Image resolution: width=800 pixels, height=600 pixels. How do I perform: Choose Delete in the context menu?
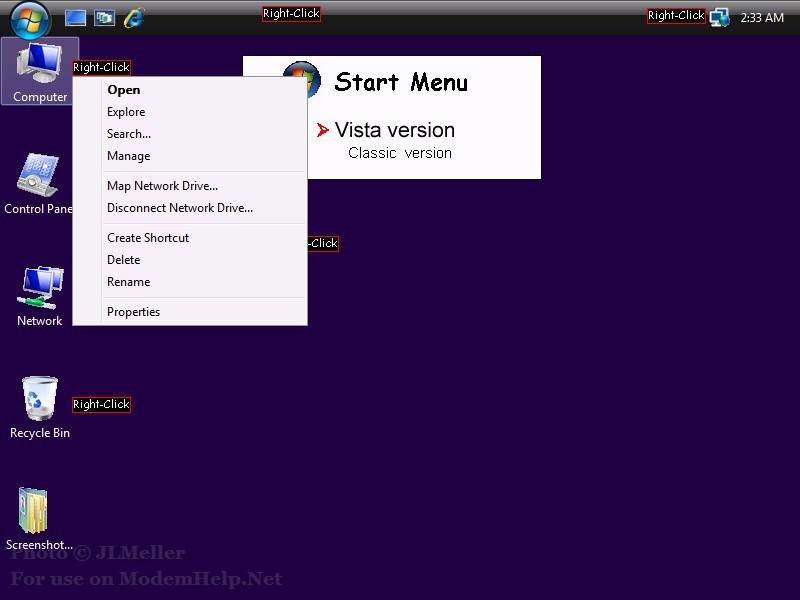190,260
